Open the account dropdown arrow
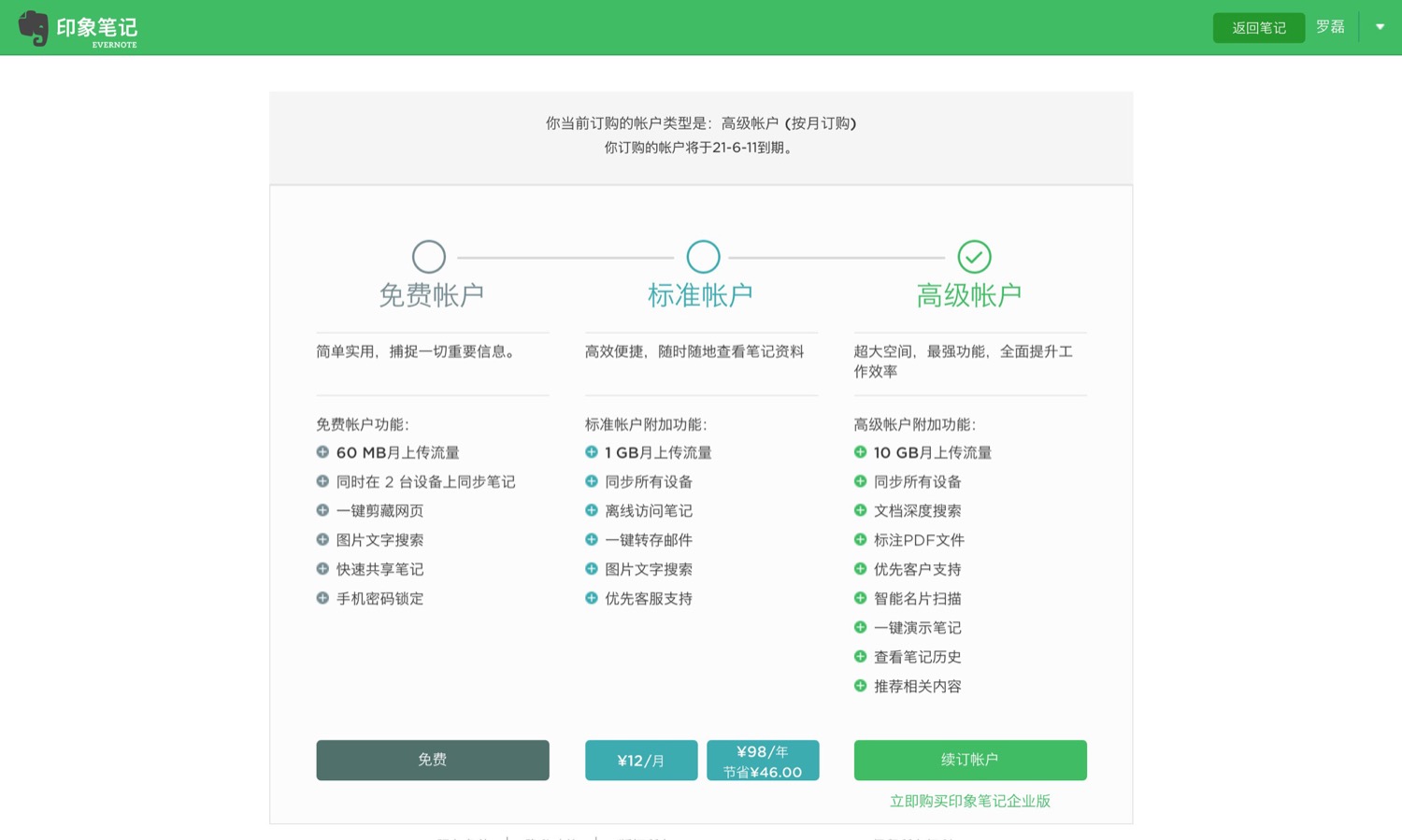This screenshot has height=840, width=1402. pyautogui.click(x=1380, y=27)
